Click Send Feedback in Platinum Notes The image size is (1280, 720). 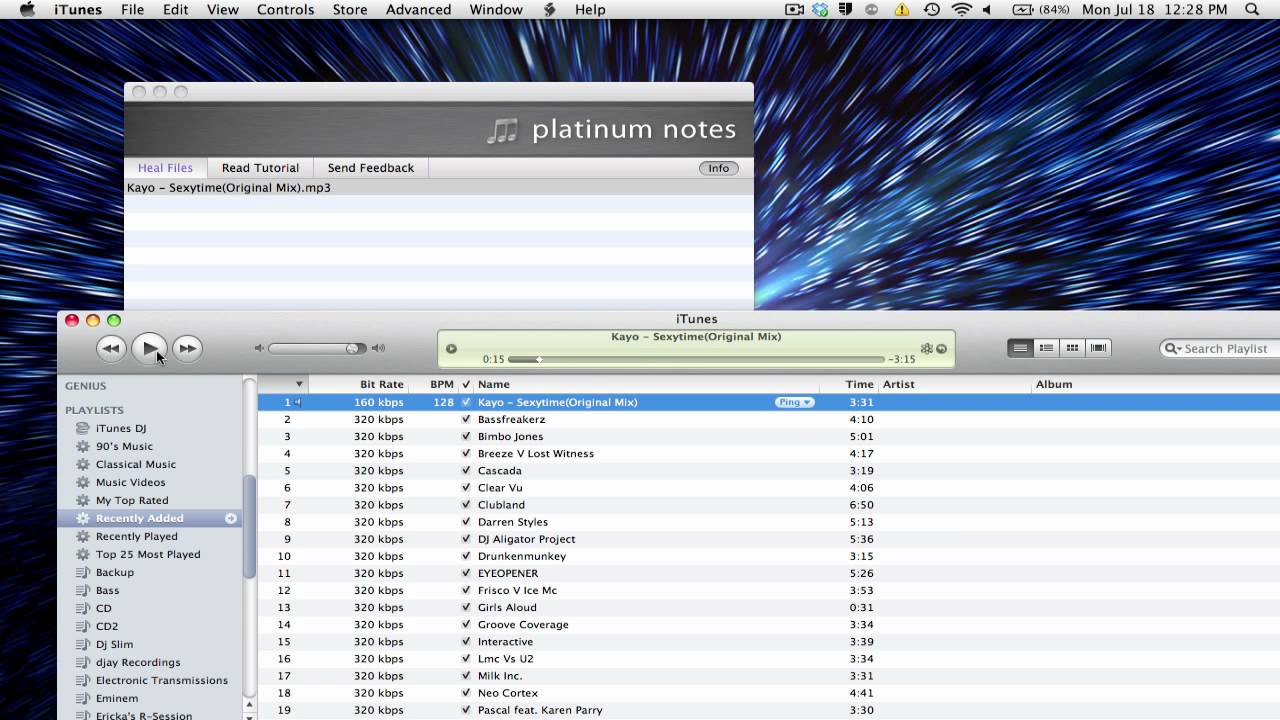(x=370, y=168)
